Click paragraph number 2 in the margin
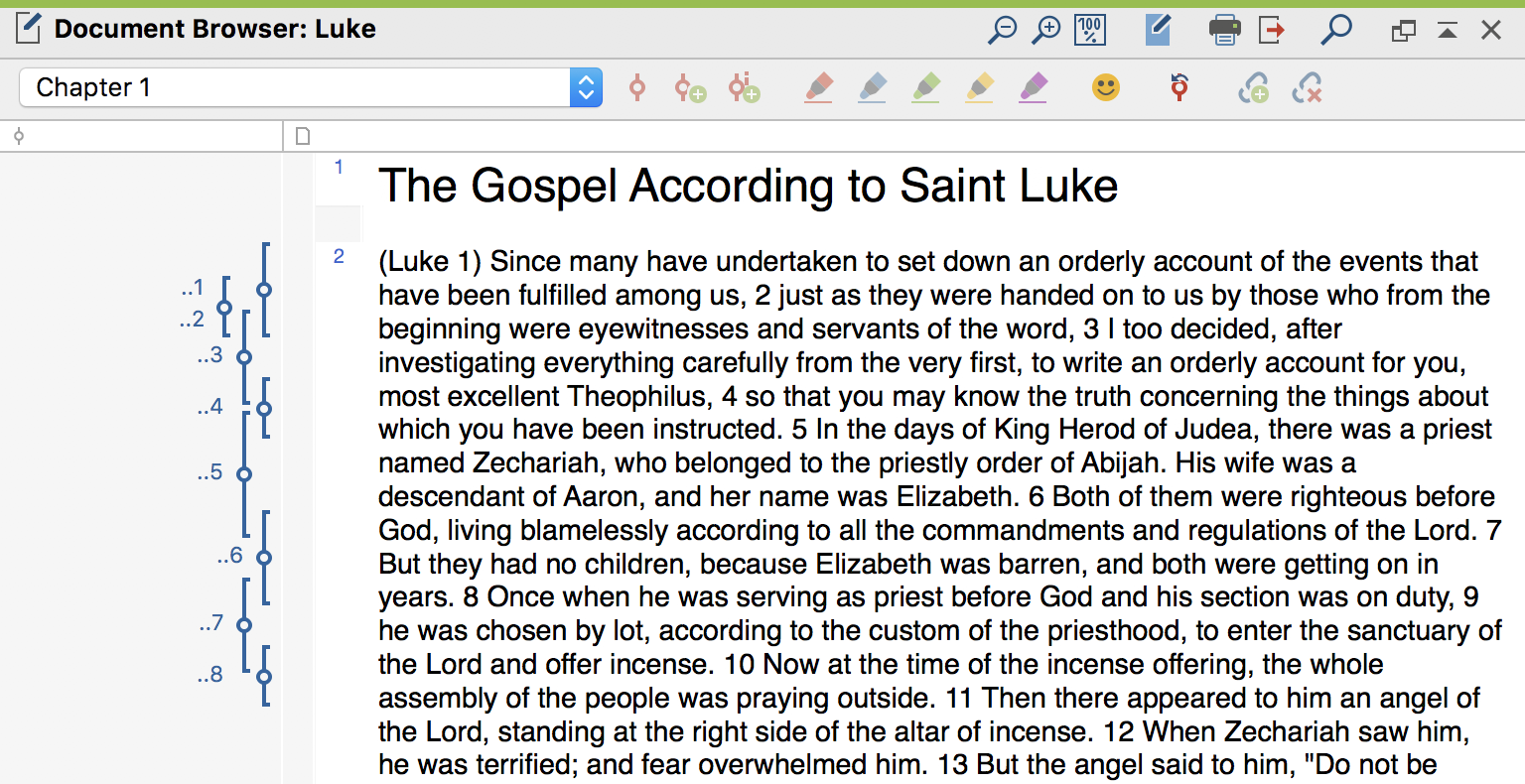 [x=339, y=256]
